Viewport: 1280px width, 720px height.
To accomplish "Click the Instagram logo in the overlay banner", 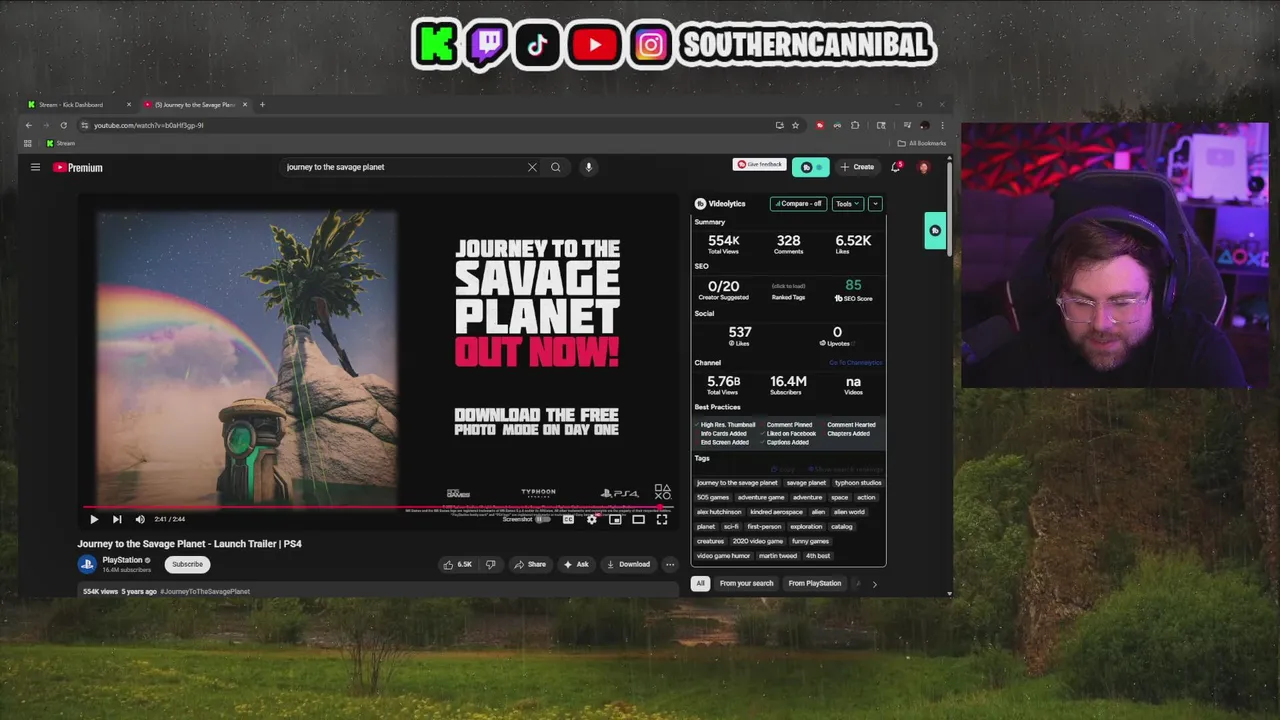I will [x=651, y=45].
